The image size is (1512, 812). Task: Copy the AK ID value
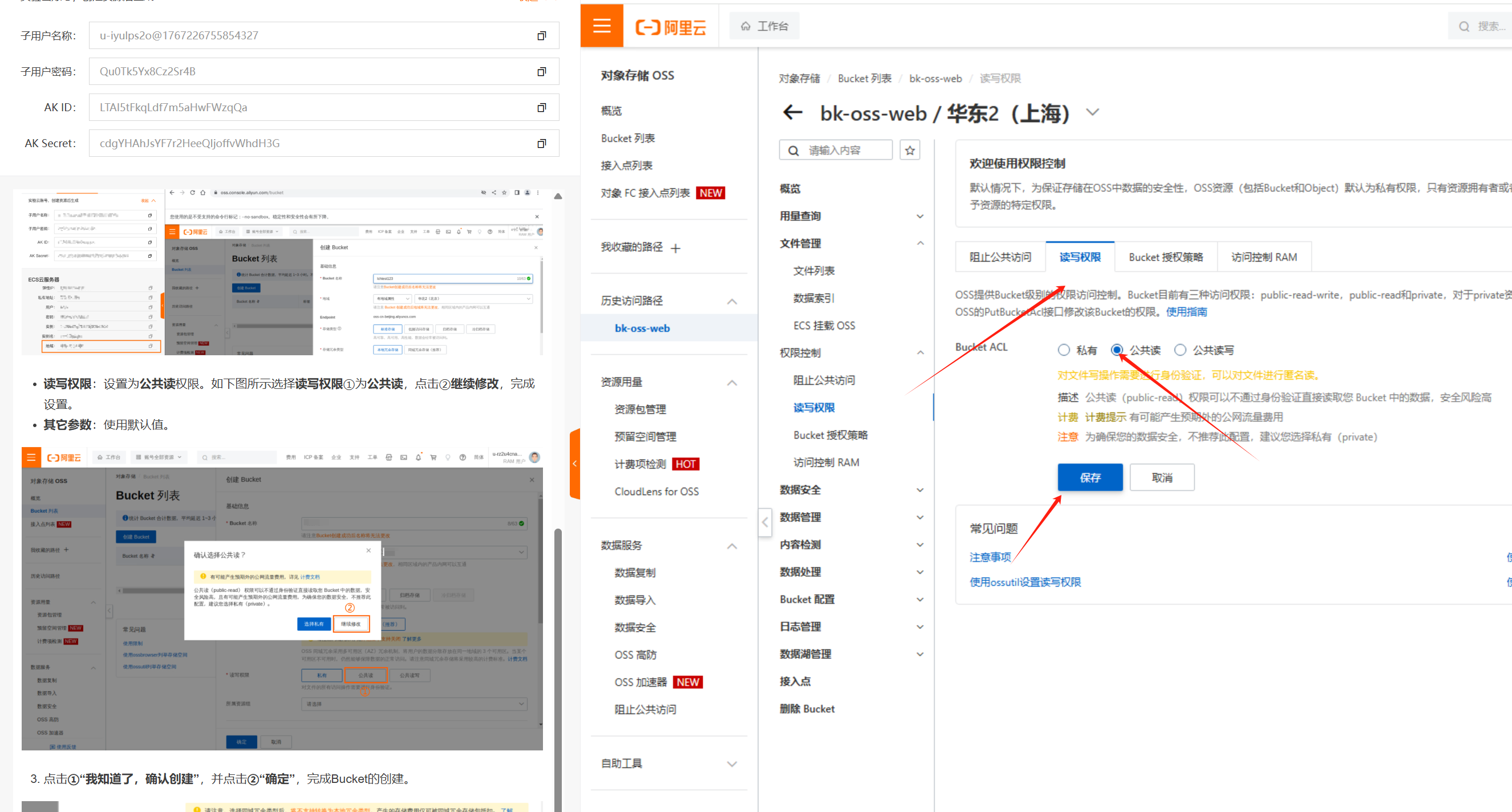(x=541, y=107)
